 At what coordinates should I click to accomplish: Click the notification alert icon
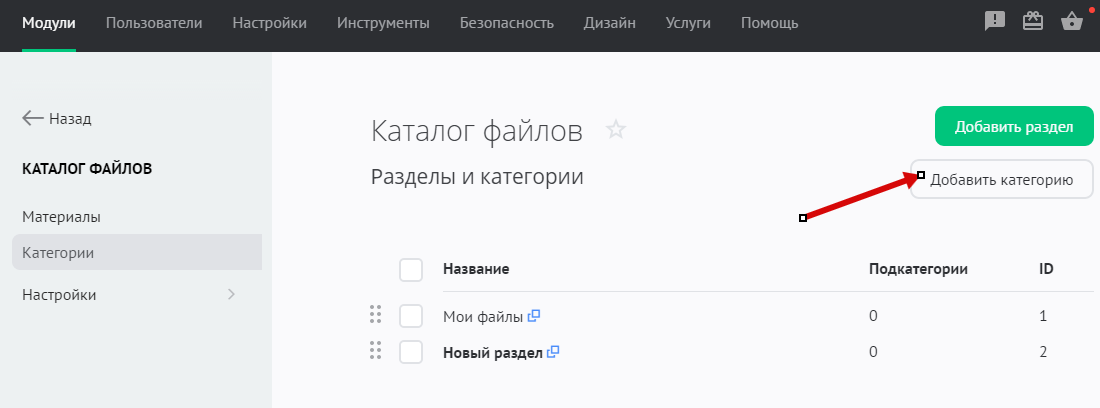click(x=995, y=22)
